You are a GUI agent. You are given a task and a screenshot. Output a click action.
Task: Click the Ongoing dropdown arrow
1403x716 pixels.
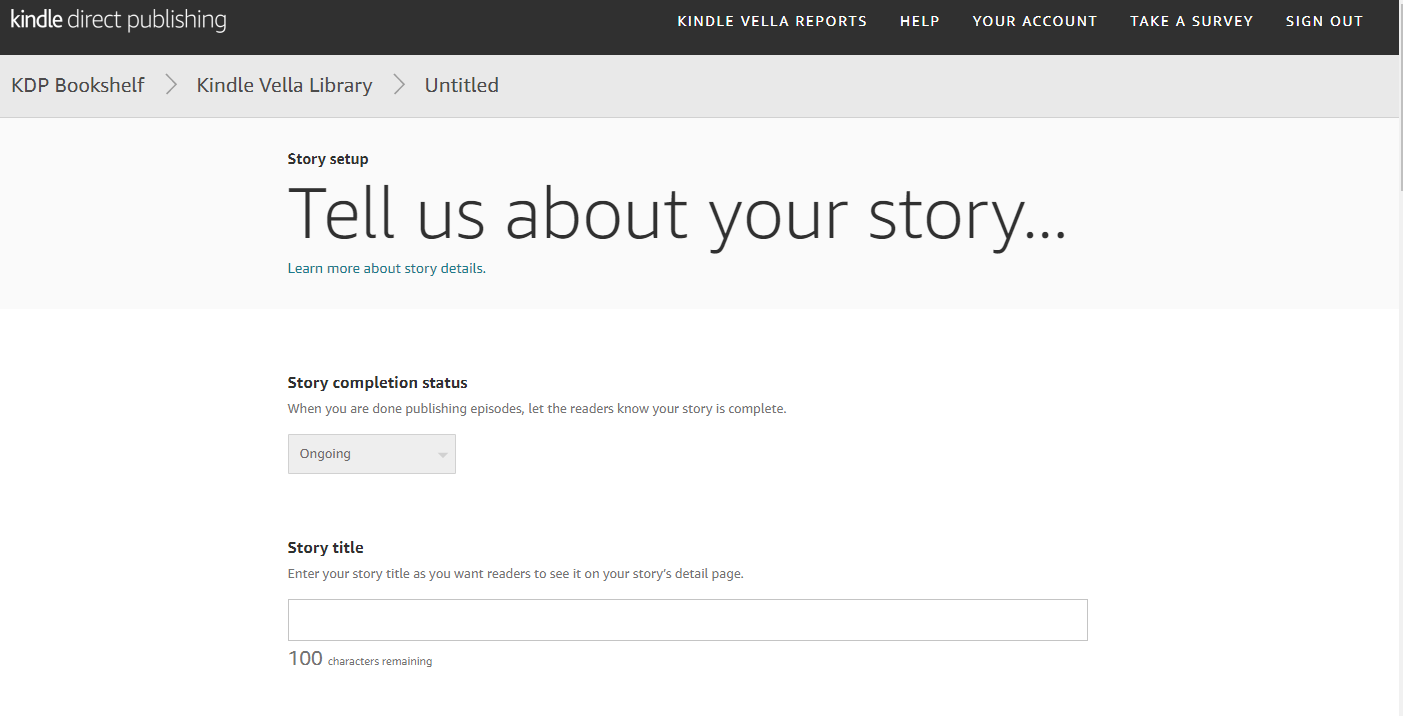click(x=442, y=455)
